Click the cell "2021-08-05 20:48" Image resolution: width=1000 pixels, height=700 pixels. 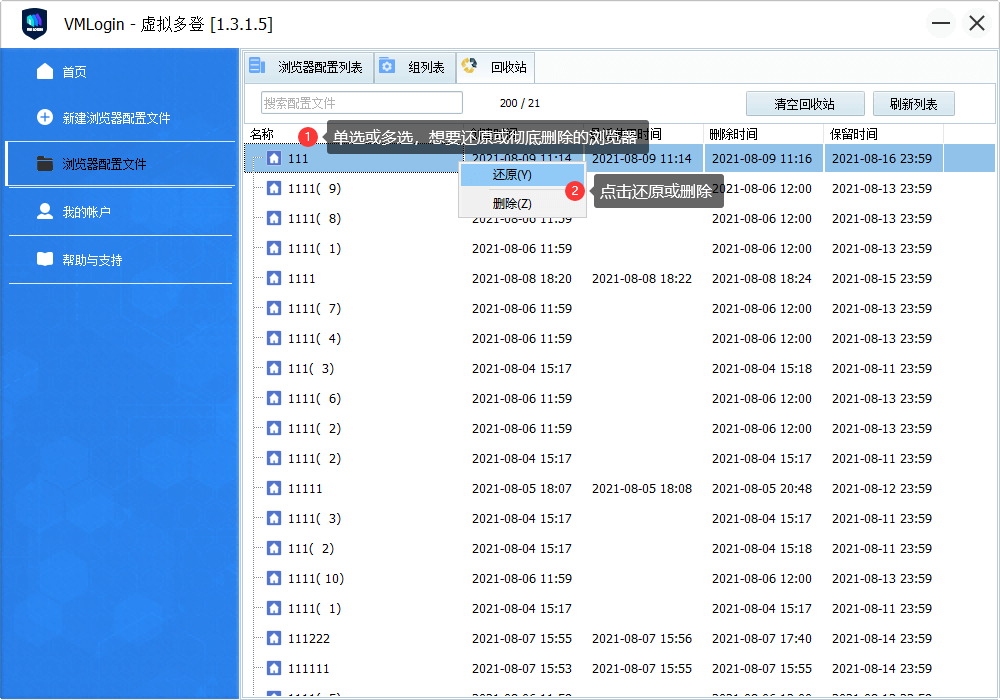pyautogui.click(x=762, y=488)
